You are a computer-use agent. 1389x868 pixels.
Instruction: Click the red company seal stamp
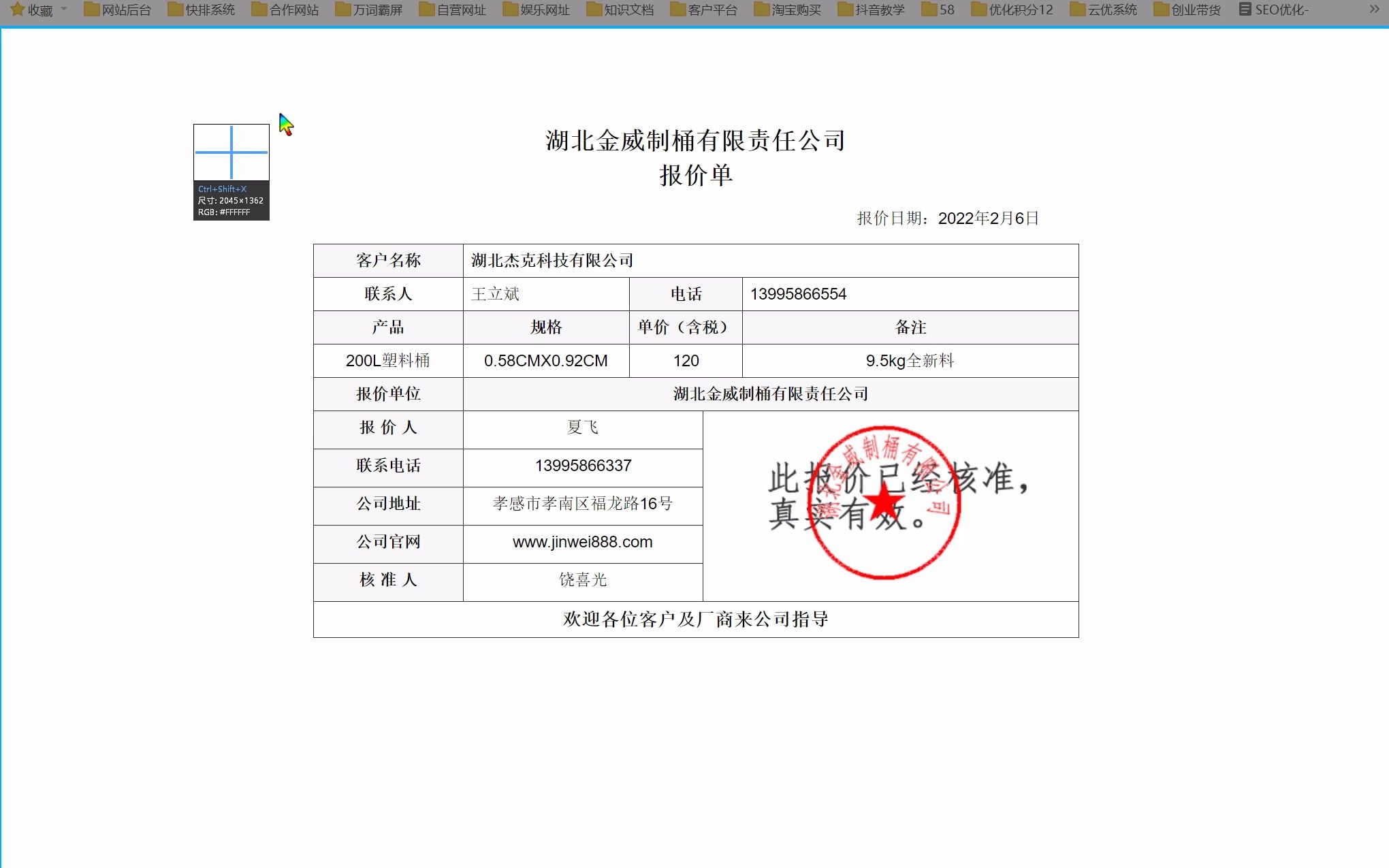(884, 502)
